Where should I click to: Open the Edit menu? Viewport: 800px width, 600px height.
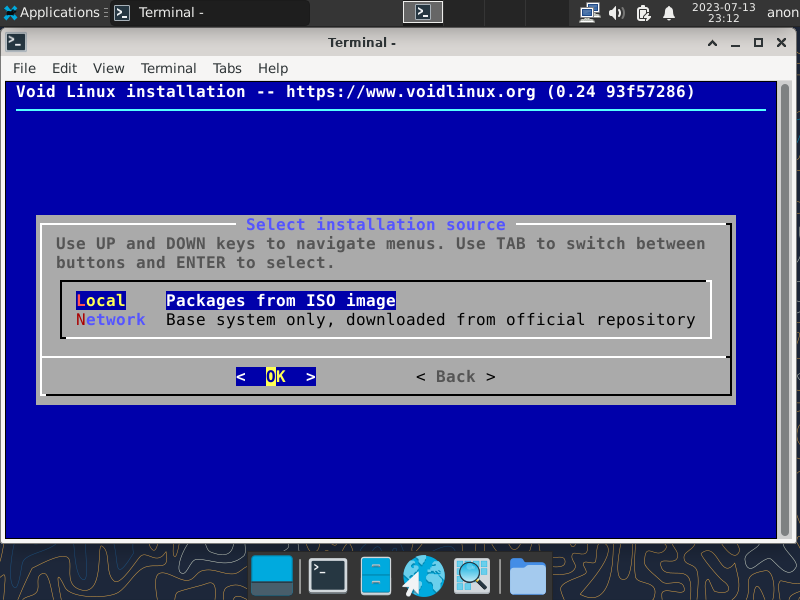64,68
